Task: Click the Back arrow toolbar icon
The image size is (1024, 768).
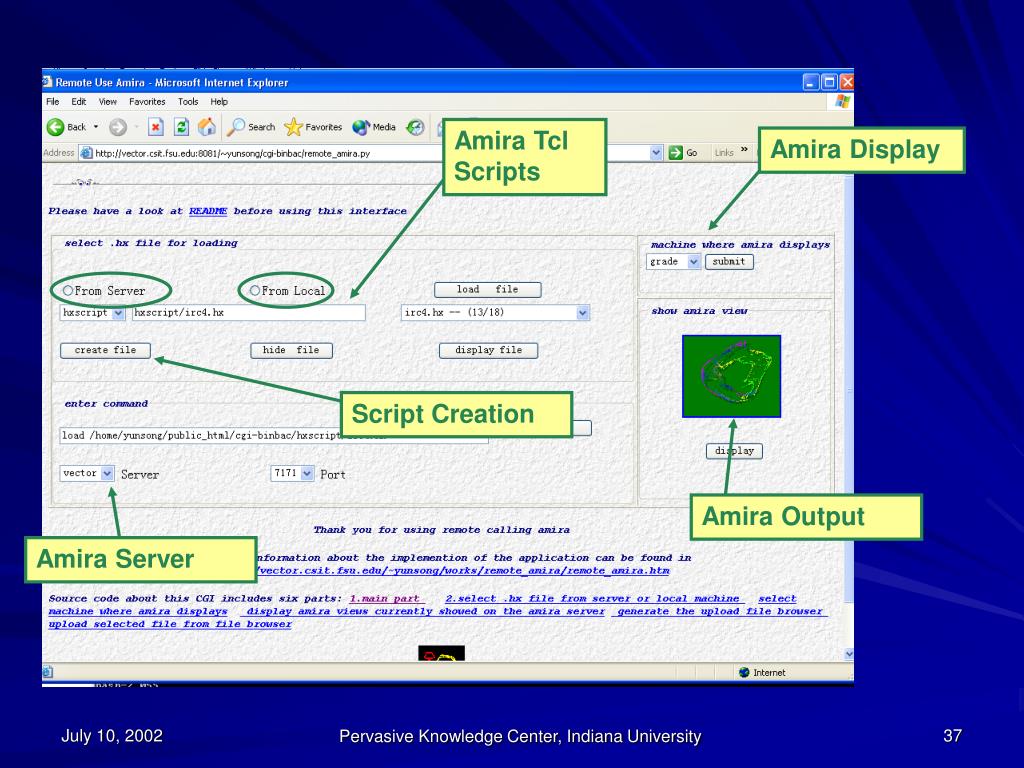Action: pyautogui.click(x=57, y=127)
